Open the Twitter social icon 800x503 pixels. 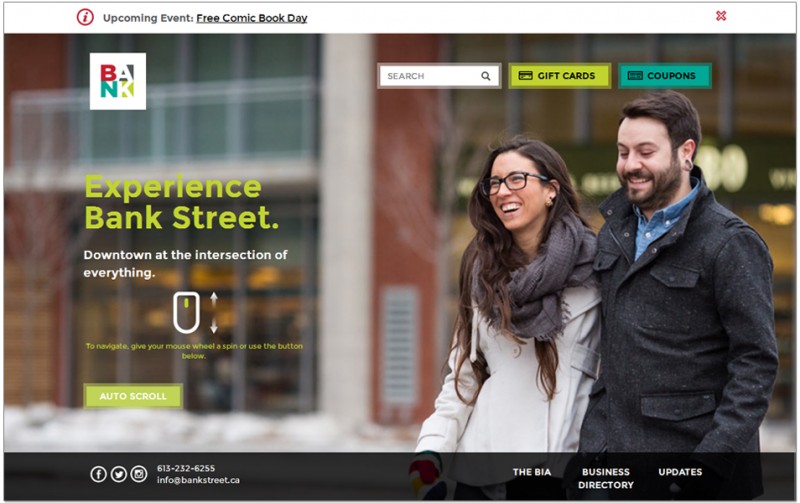[x=119, y=474]
